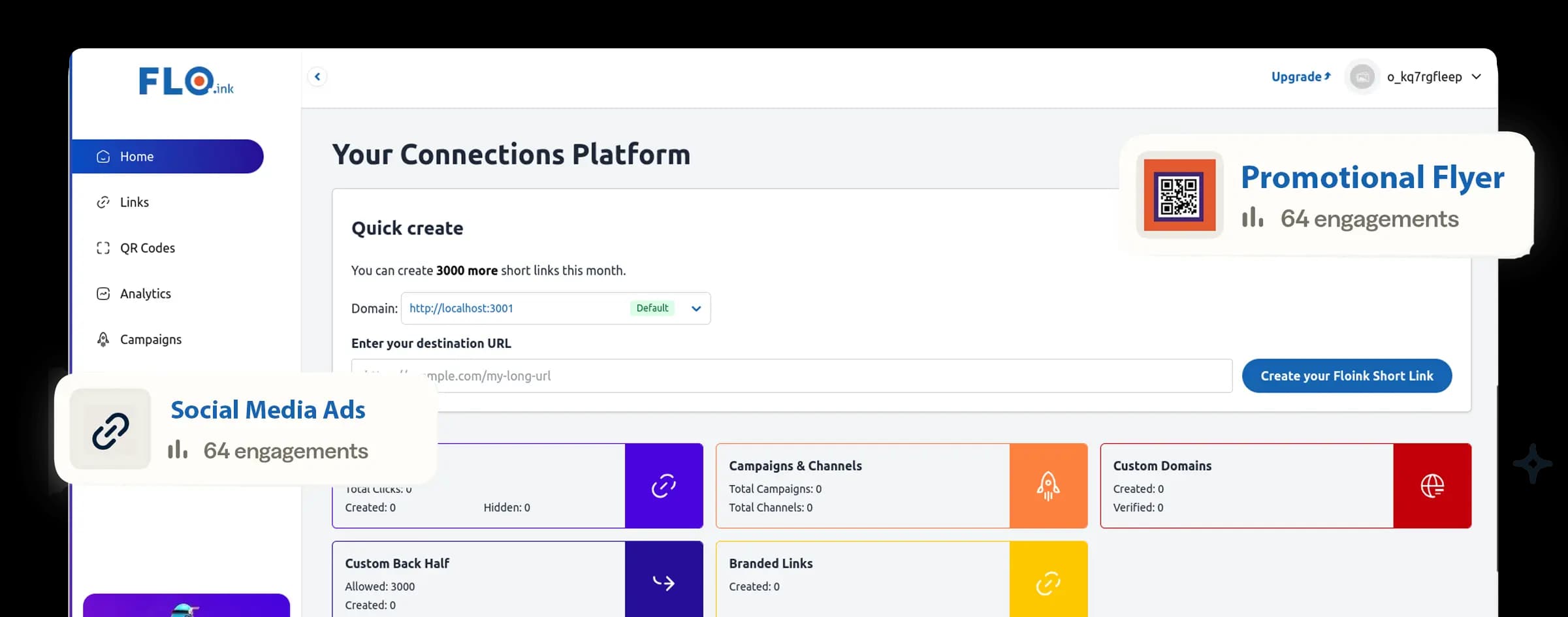Click the Promotional Flyer QR code thumbnail
The width and height of the screenshot is (1568, 617).
[1179, 195]
